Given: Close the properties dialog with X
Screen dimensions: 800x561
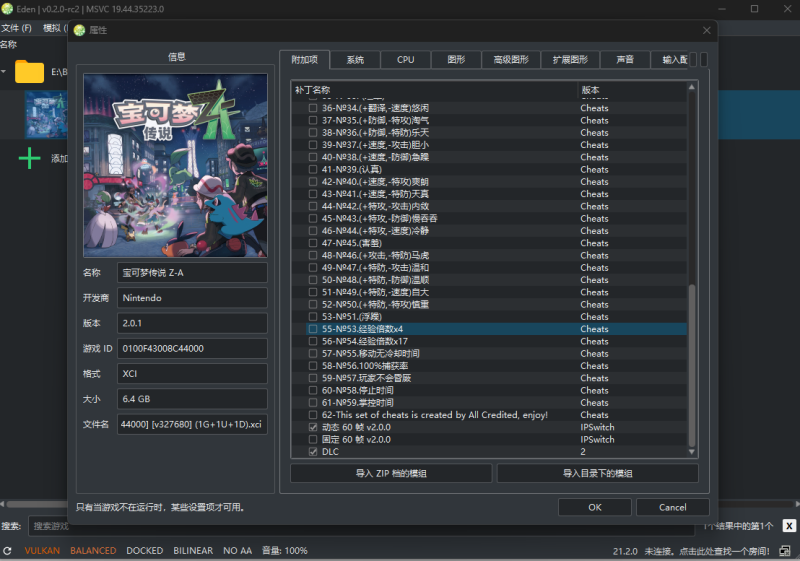Looking at the screenshot, I should 707,31.
